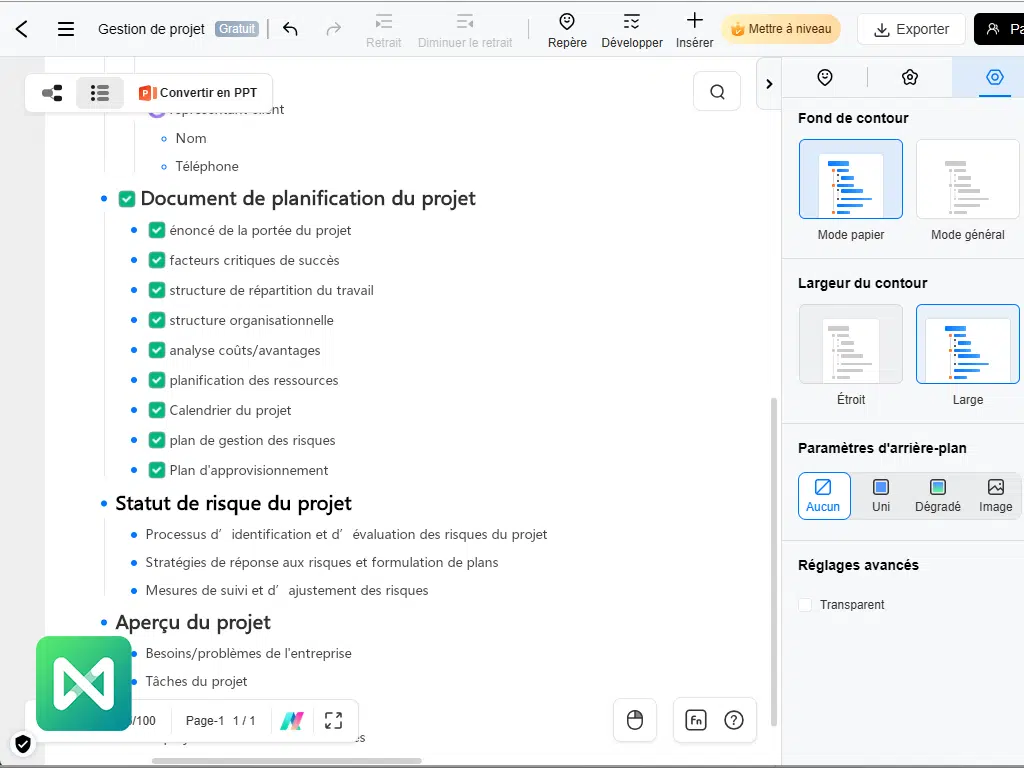Click the Développer expand button
Image resolution: width=1024 pixels, height=768 pixels.
click(x=632, y=29)
